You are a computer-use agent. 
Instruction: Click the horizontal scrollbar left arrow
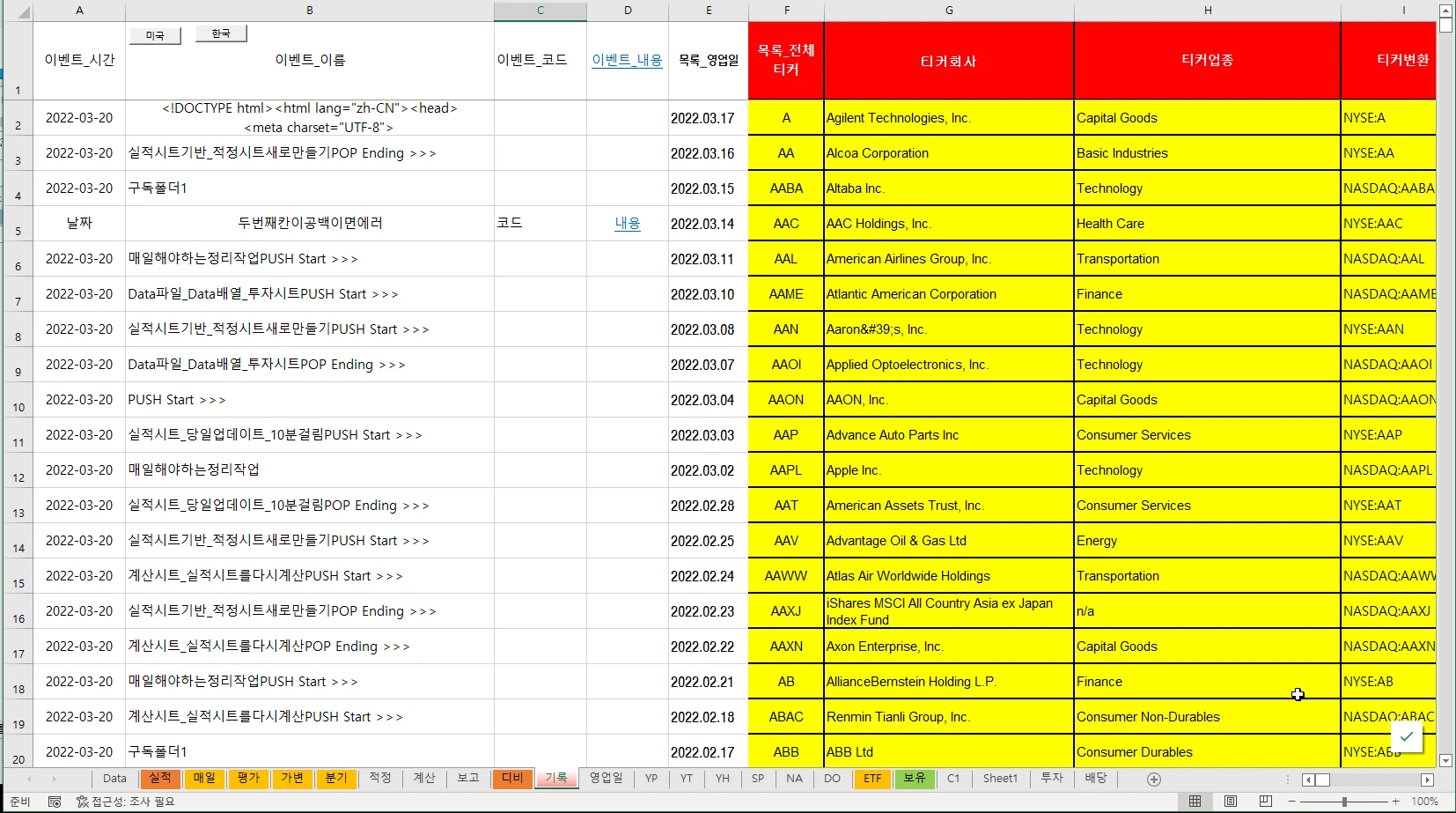(x=1308, y=780)
